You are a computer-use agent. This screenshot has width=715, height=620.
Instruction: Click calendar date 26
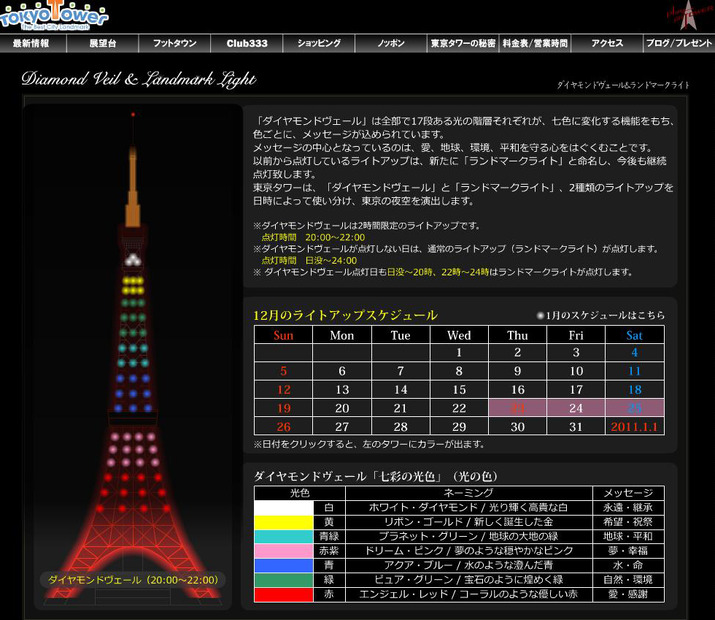284,427
